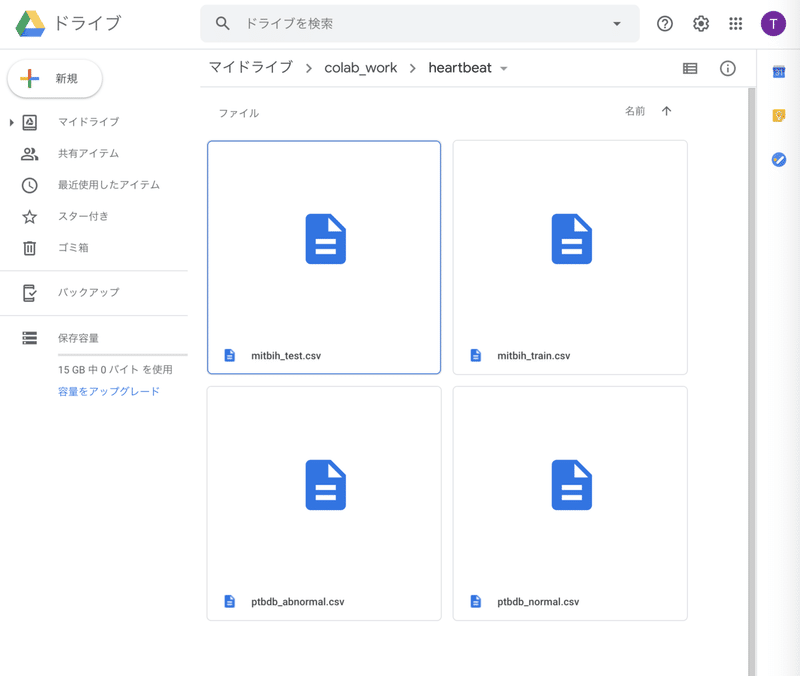This screenshot has height=676, width=800.
Task: Switch to list view layout
Action: (690, 69)
